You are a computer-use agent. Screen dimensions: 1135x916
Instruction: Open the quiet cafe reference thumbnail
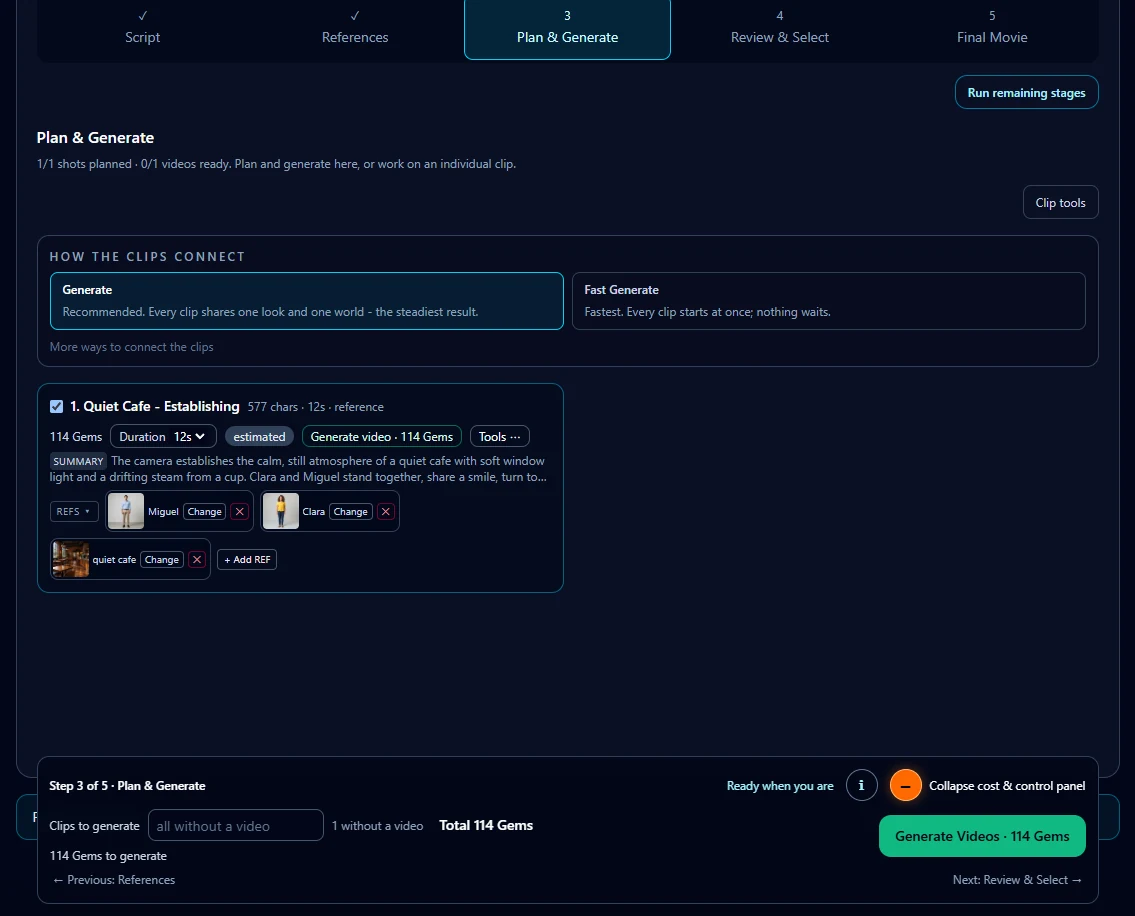pos(71,560)
